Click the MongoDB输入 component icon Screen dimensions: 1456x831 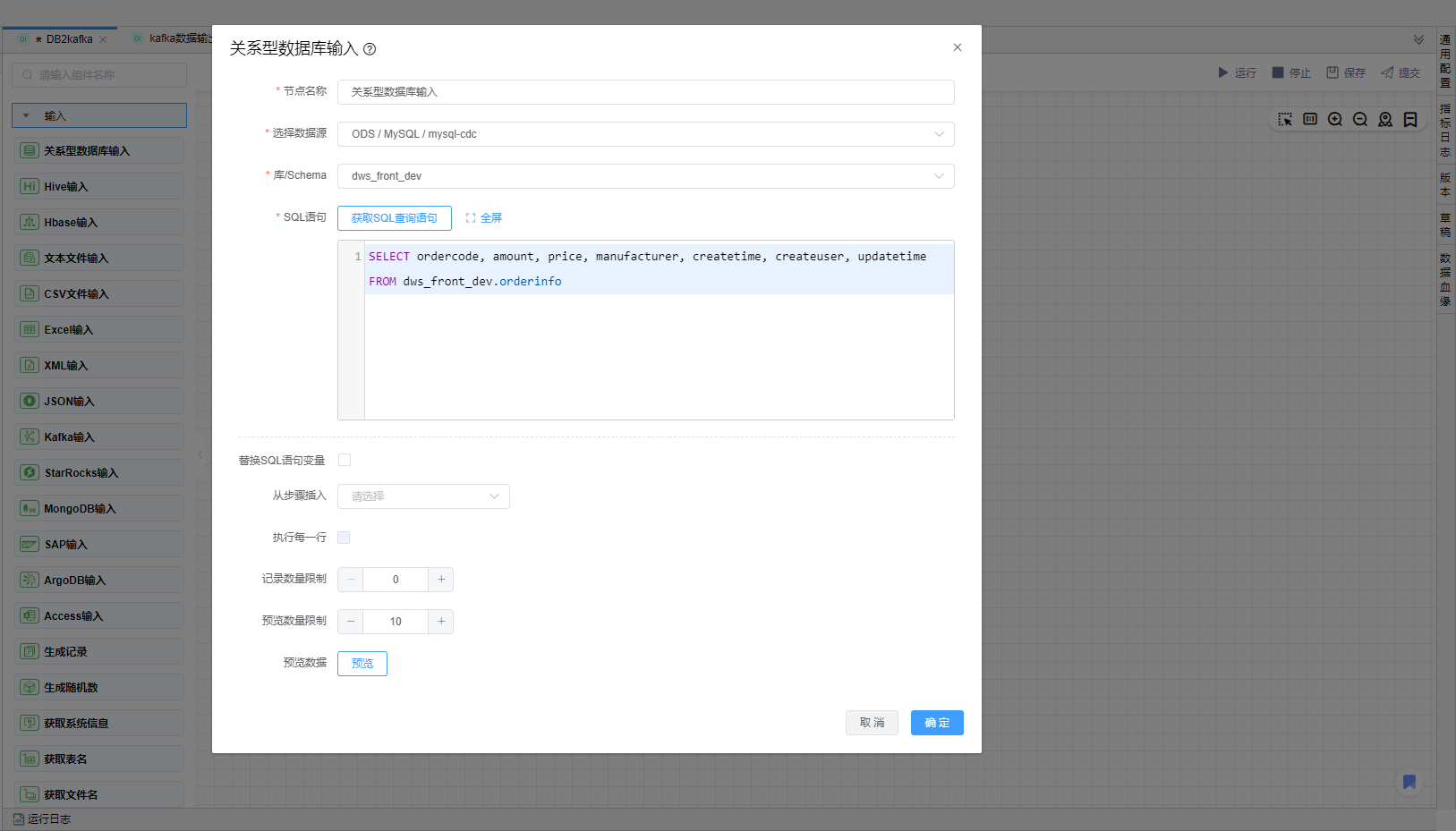pyautogui.click(x=30, y=508)
